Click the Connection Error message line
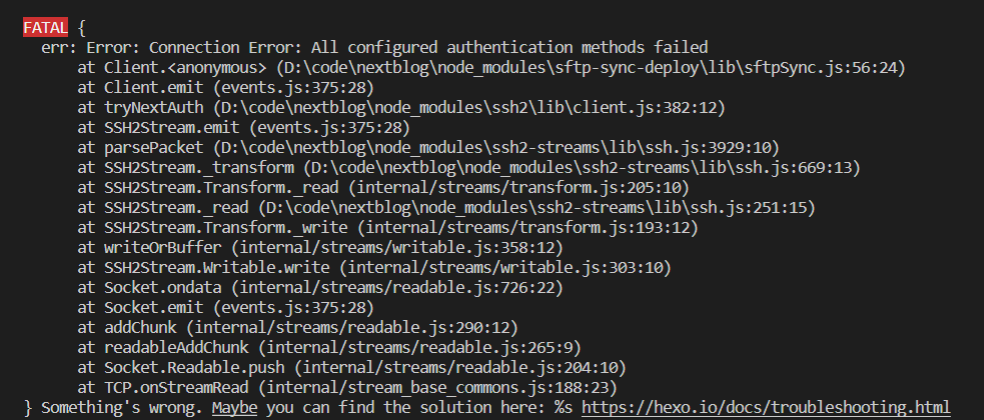984x420 pixels. 375,48
